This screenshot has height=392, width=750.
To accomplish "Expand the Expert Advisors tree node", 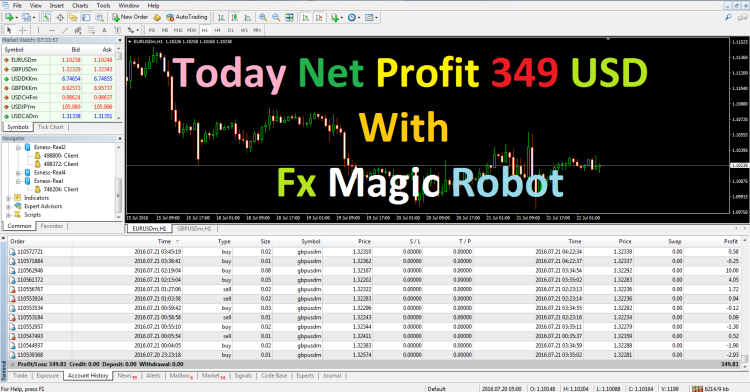I will click(x=8, y=207).
